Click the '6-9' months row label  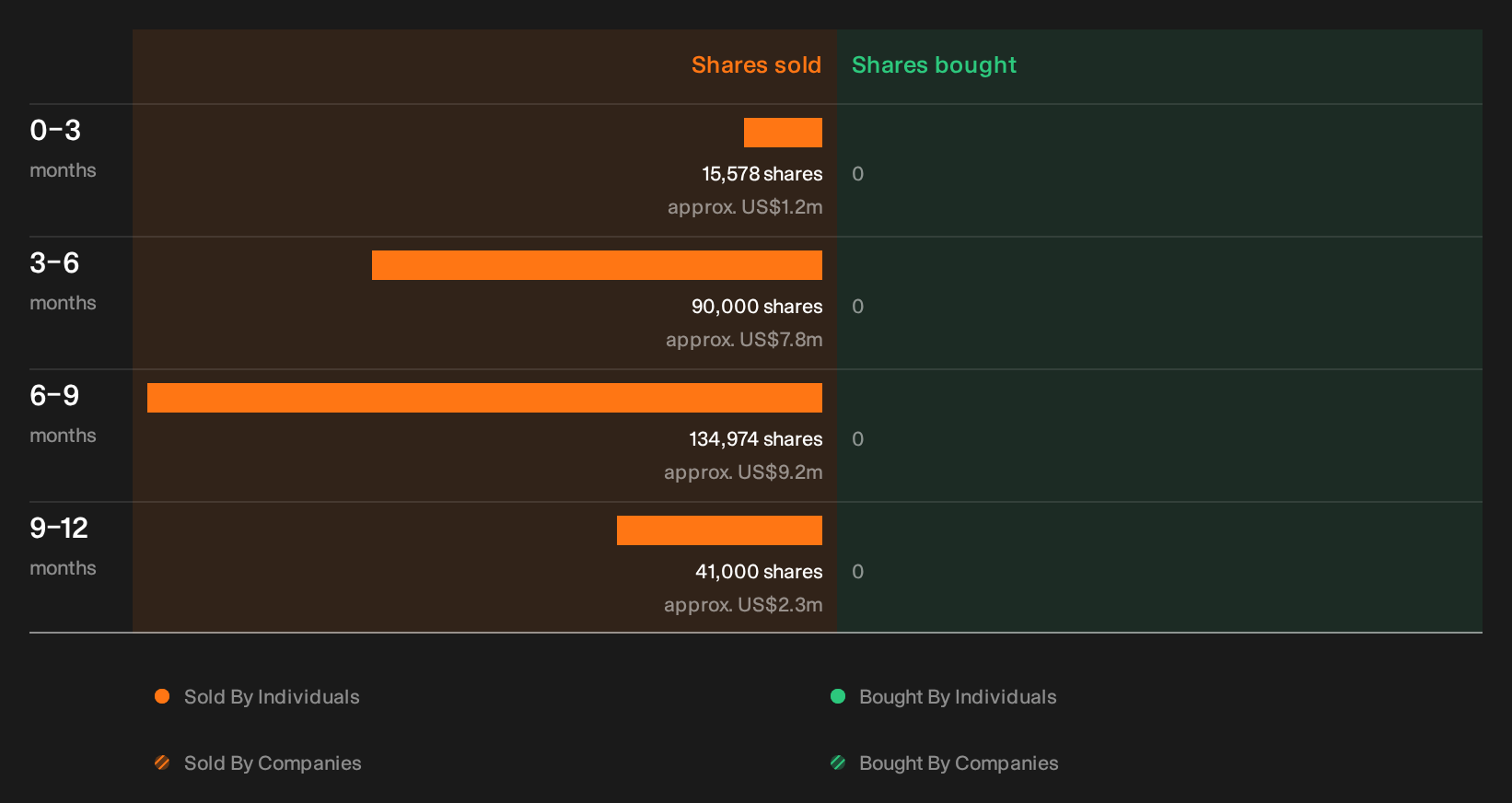55,396
